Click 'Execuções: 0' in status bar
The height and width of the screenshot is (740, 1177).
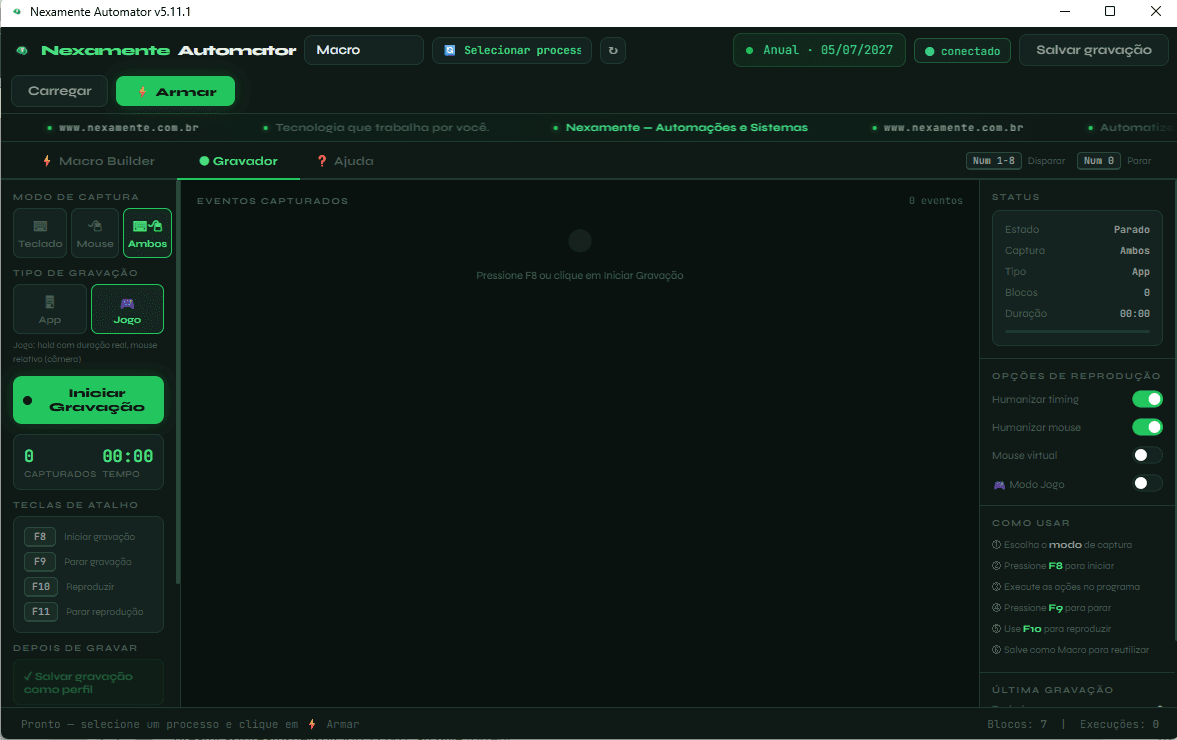tap(1119, 724)
